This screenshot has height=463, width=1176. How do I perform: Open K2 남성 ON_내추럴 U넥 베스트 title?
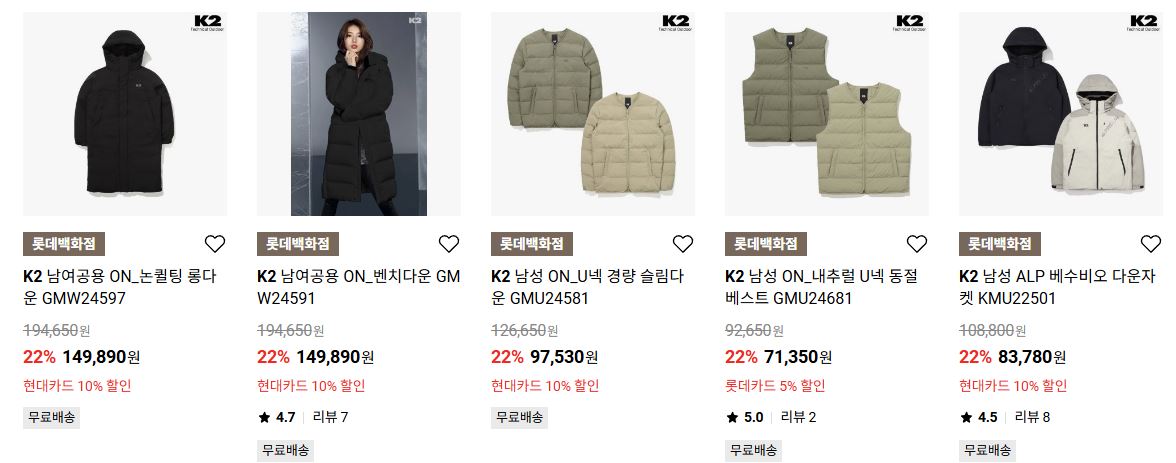coord(822,287)
